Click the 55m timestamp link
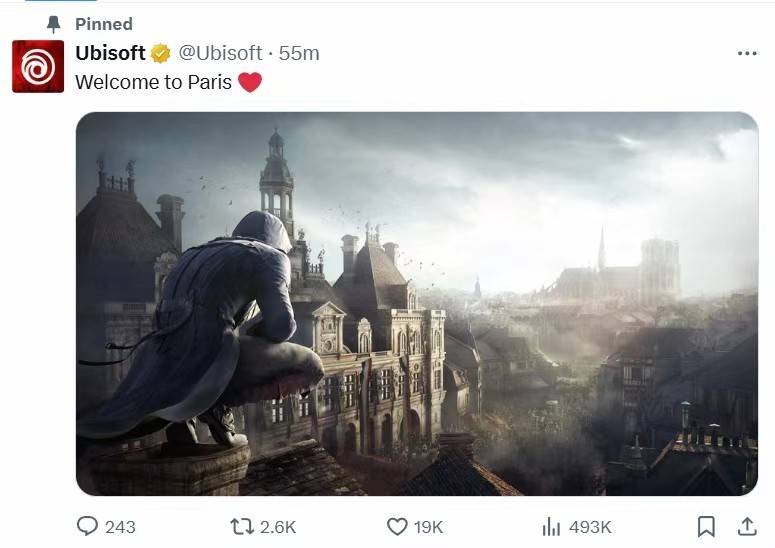The height and width of the screenshot is (548, 775). coord(299,53)
